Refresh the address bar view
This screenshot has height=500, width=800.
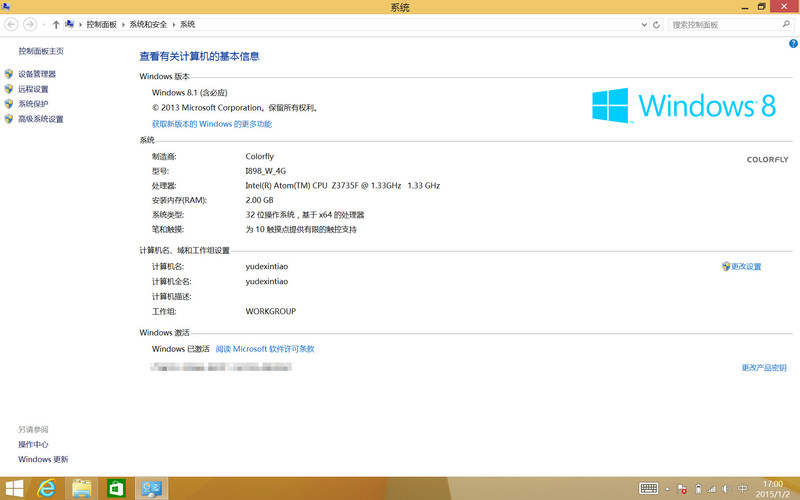(x=657, y=24)
